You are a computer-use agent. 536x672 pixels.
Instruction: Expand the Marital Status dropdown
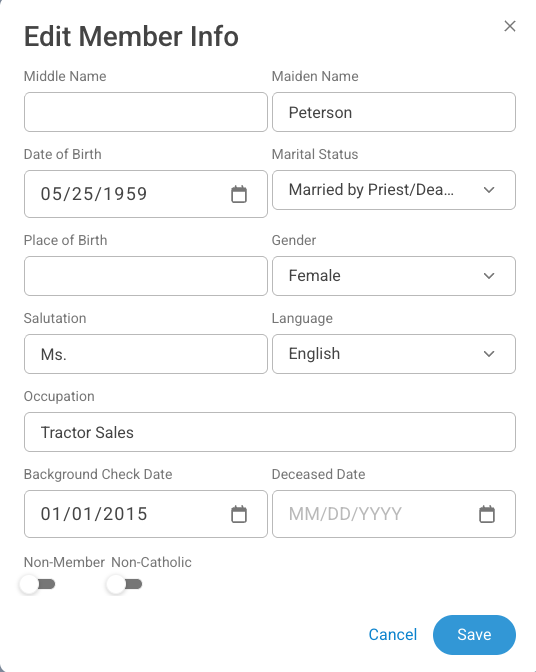[394, 190]
